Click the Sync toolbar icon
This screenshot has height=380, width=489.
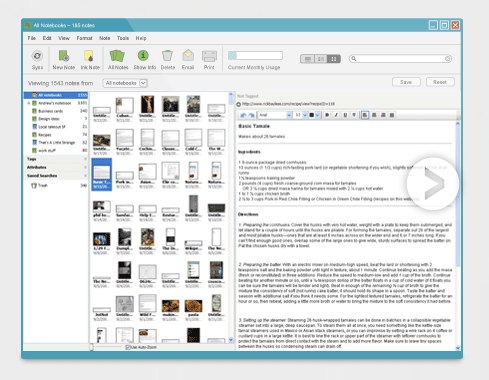tap(37, 56)
